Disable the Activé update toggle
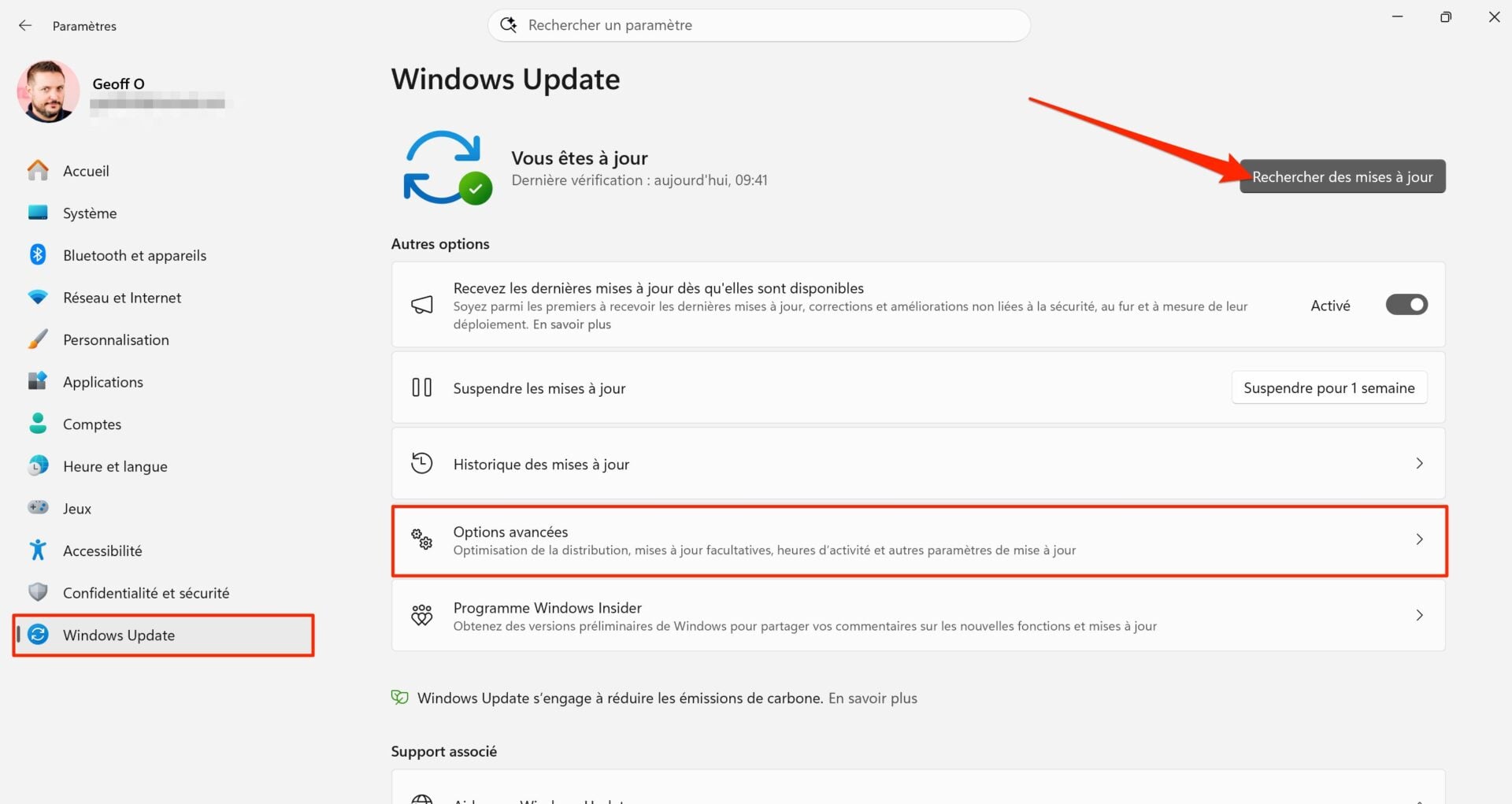The height and width of the screenshot is (804, 1512). 1407,305
